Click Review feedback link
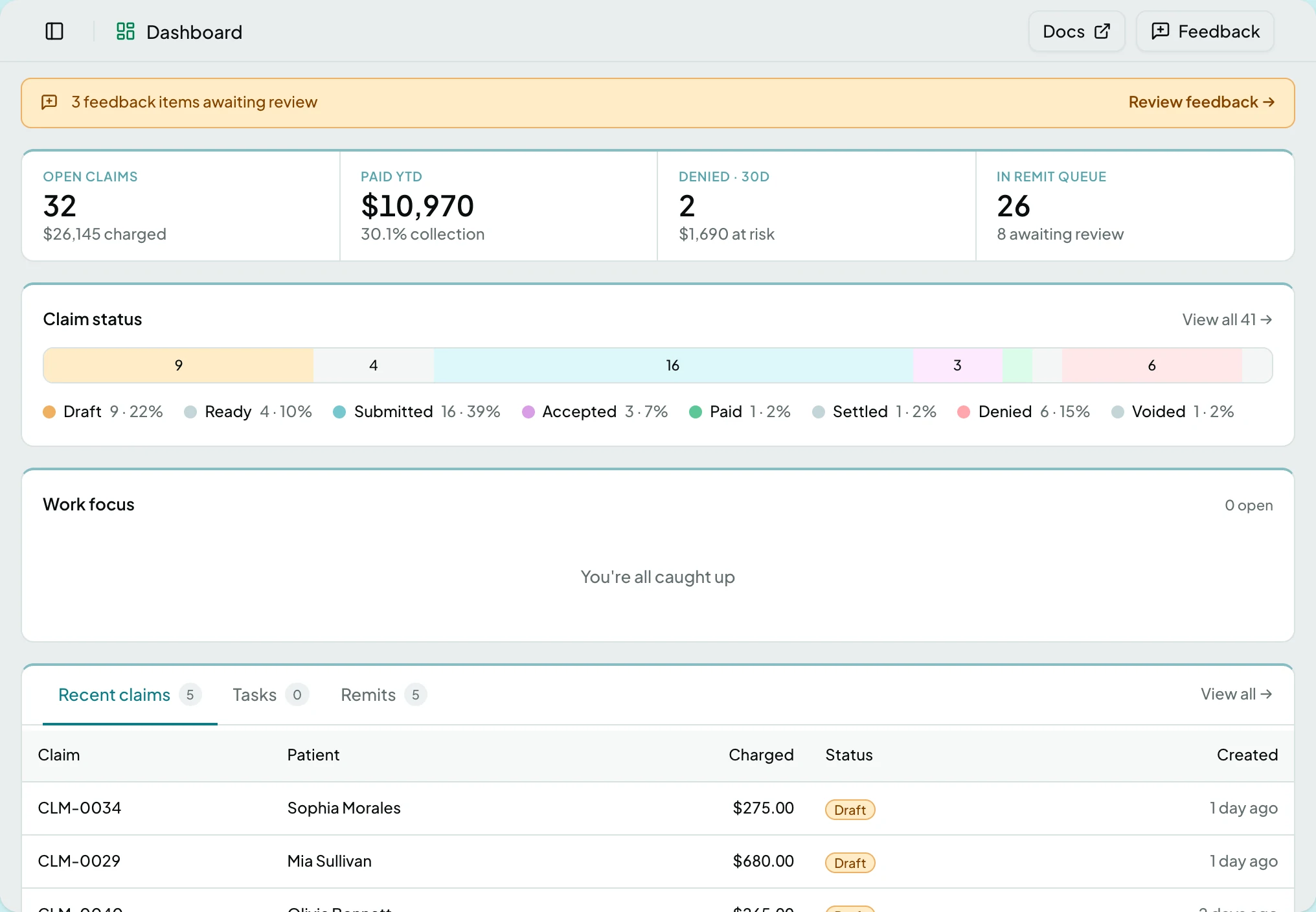 (x=1201, y=102)
